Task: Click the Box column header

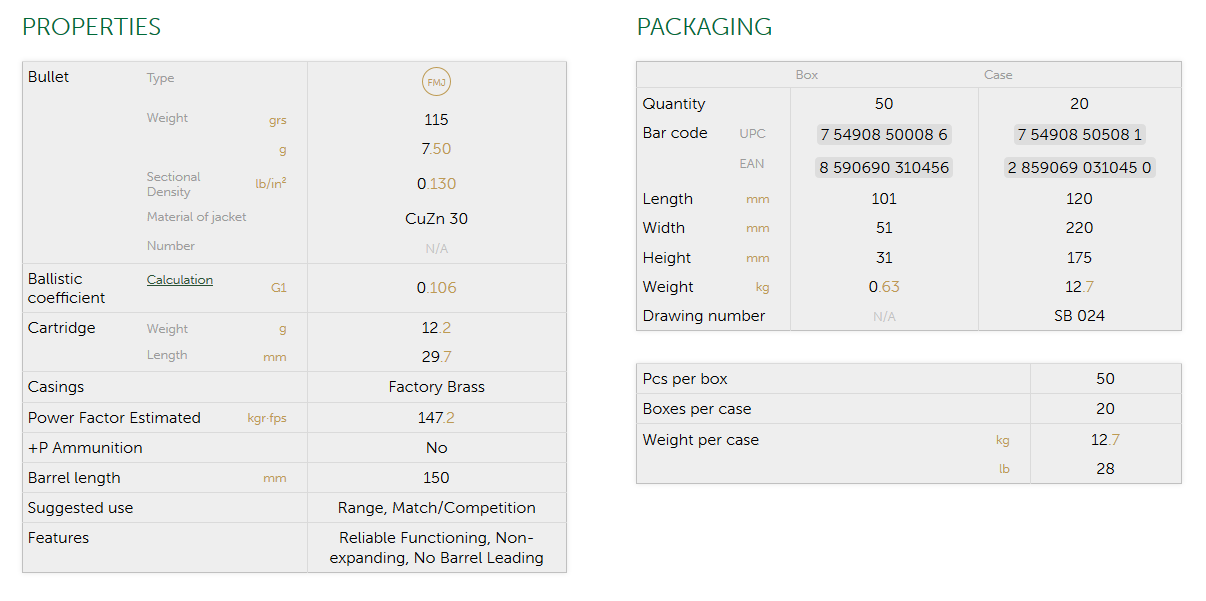Action: coord(807,75)
